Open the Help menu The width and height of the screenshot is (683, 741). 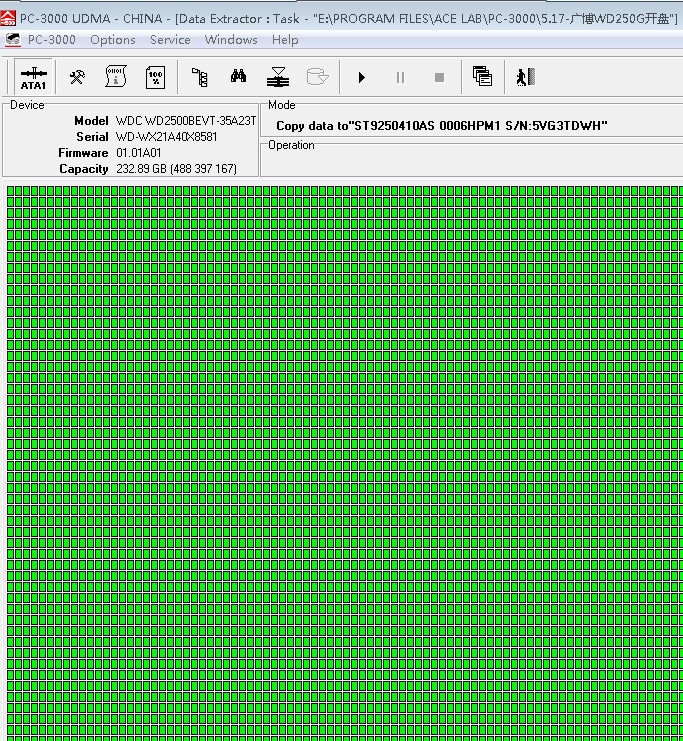[285, 40]
